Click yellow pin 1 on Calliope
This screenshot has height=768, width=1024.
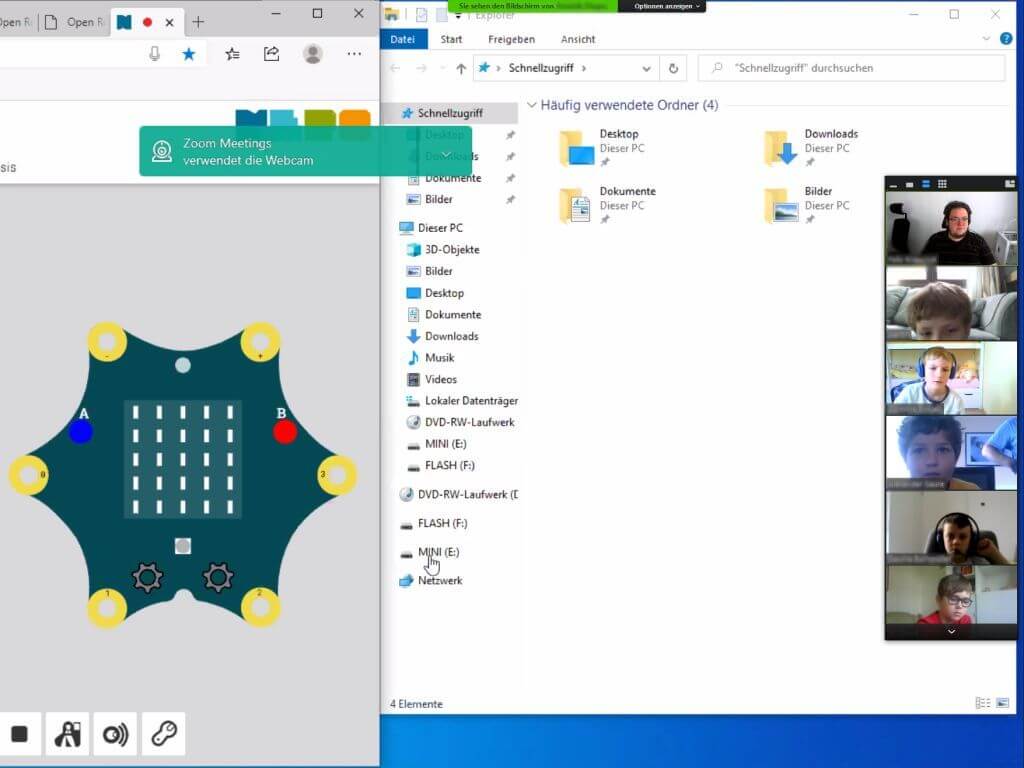107,607
